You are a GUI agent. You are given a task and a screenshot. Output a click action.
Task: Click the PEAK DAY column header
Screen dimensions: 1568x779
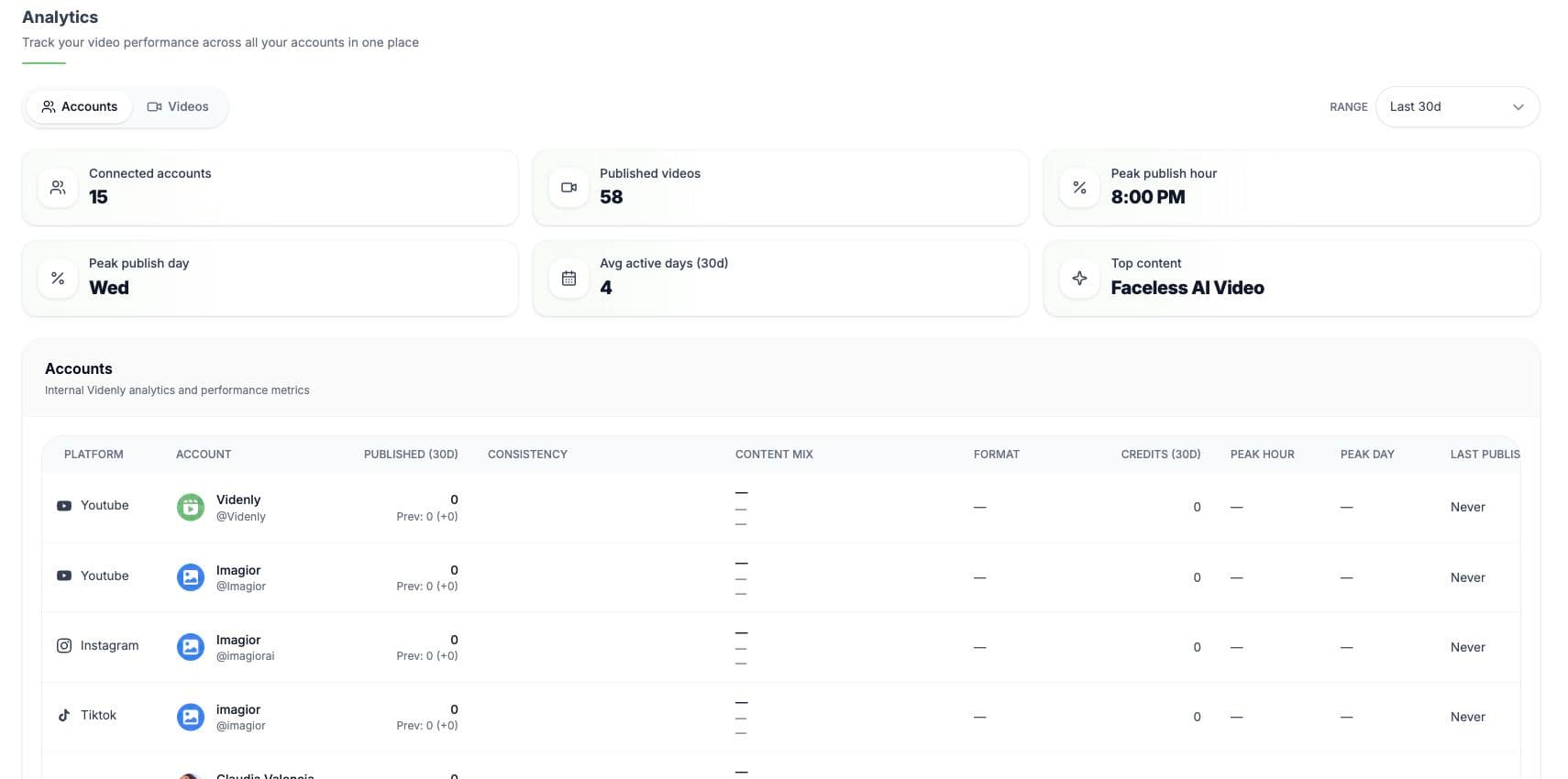1367,455
